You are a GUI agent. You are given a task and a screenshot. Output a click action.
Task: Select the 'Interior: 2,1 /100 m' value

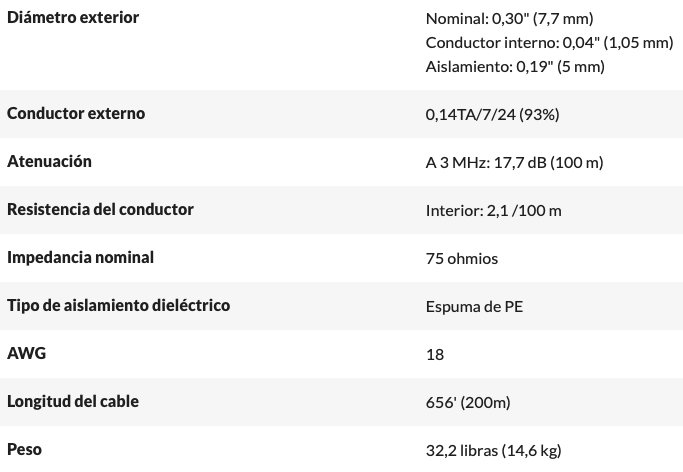coord(493,210)
